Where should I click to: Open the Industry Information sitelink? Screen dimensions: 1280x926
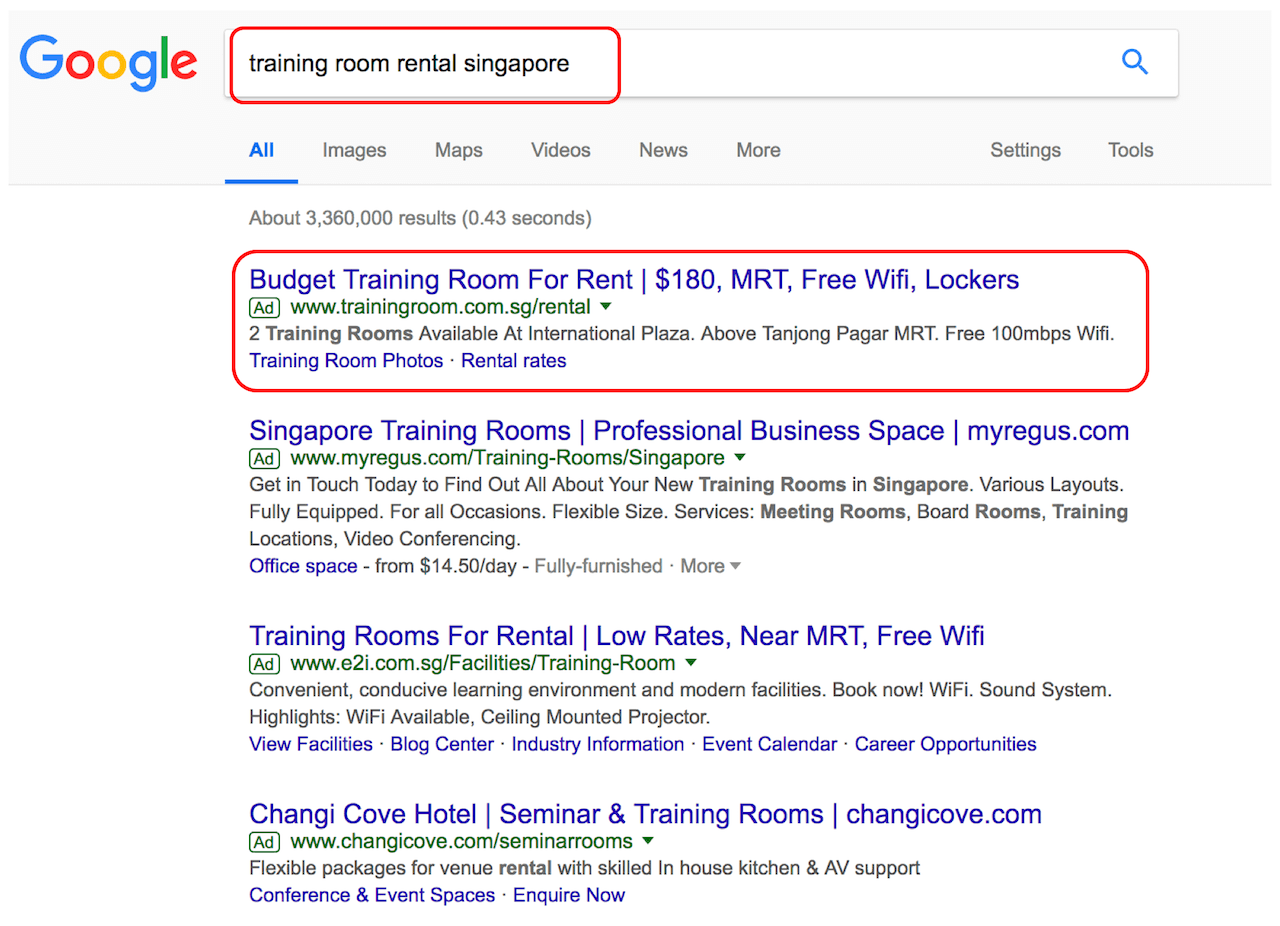point(598,744)
